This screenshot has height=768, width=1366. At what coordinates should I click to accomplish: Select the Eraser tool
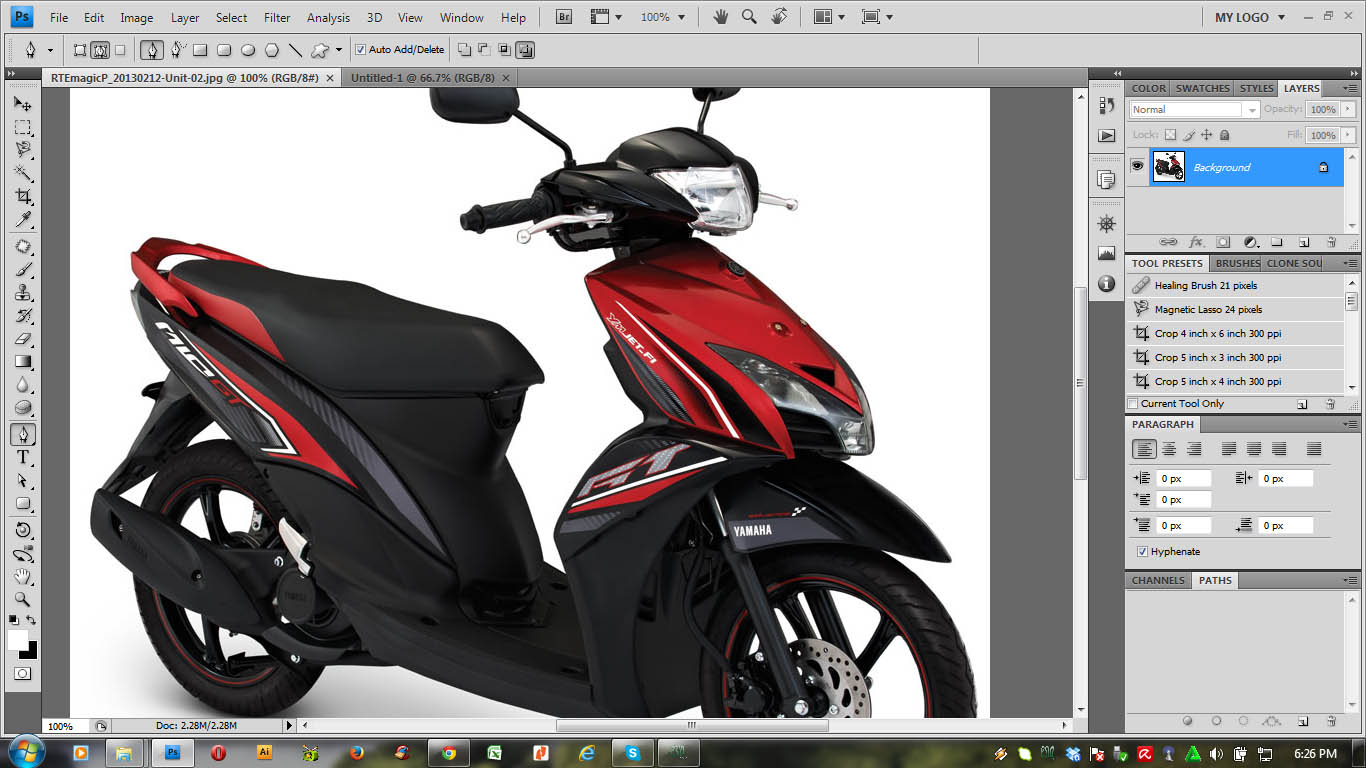click(x=22, y=339)
